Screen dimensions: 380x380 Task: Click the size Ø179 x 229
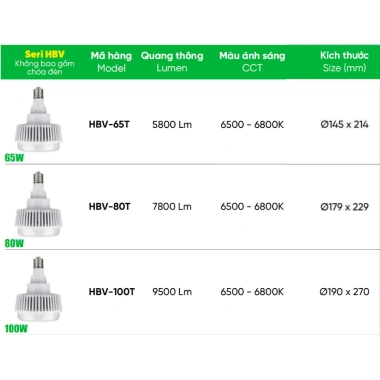(x=345, y=207)
